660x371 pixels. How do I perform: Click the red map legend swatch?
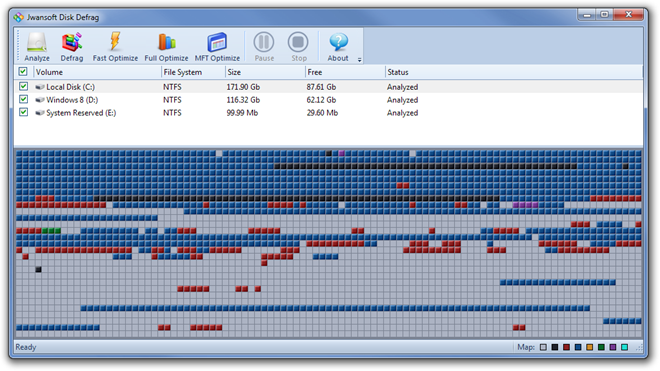coord(567,347)
